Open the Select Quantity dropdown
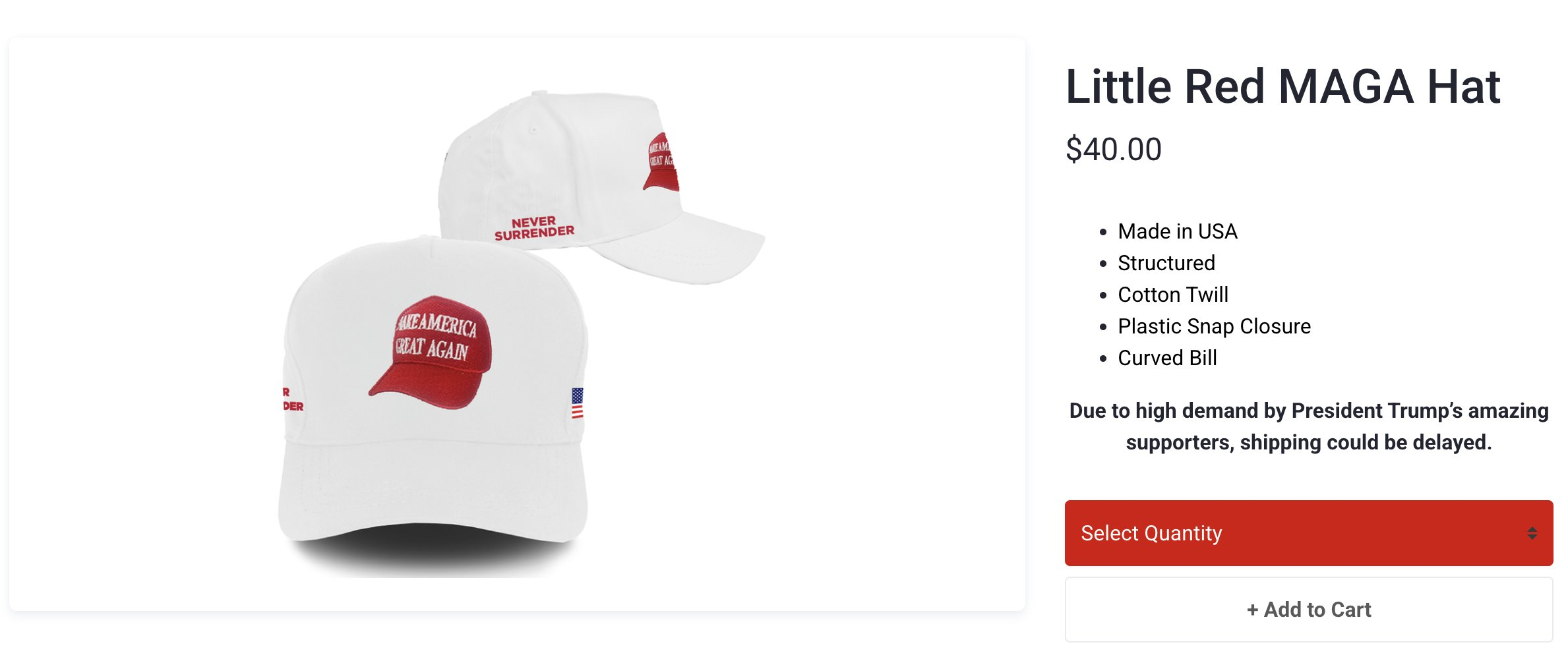Screen dimensions: 1568x659 pyautogui.click(x=1308, y=532)
